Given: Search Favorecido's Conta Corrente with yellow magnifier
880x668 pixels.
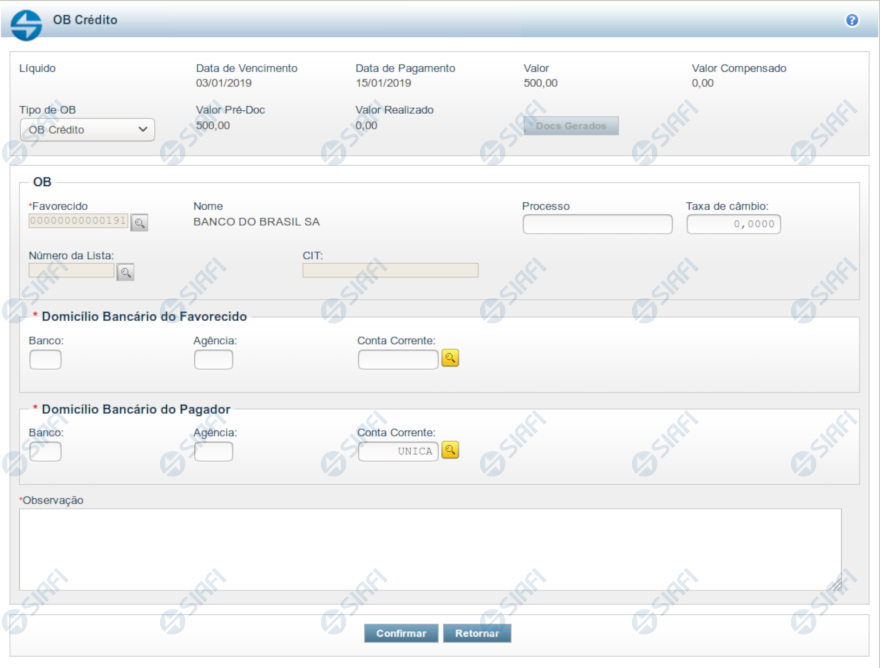Looking at the screenshot, I should [450, 359].
